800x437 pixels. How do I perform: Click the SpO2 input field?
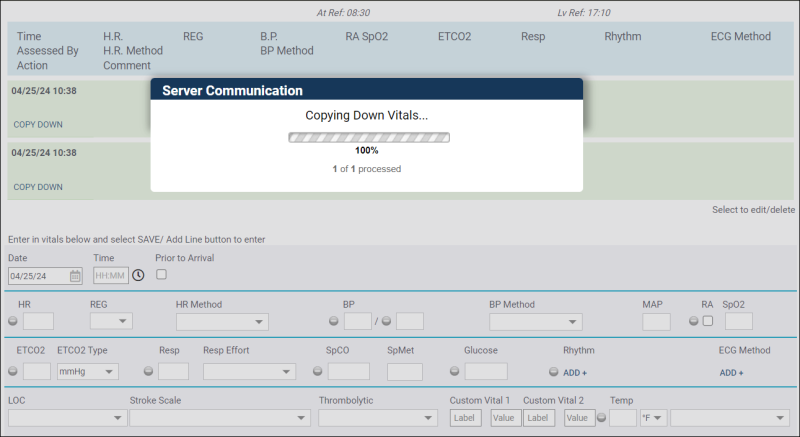739,321
